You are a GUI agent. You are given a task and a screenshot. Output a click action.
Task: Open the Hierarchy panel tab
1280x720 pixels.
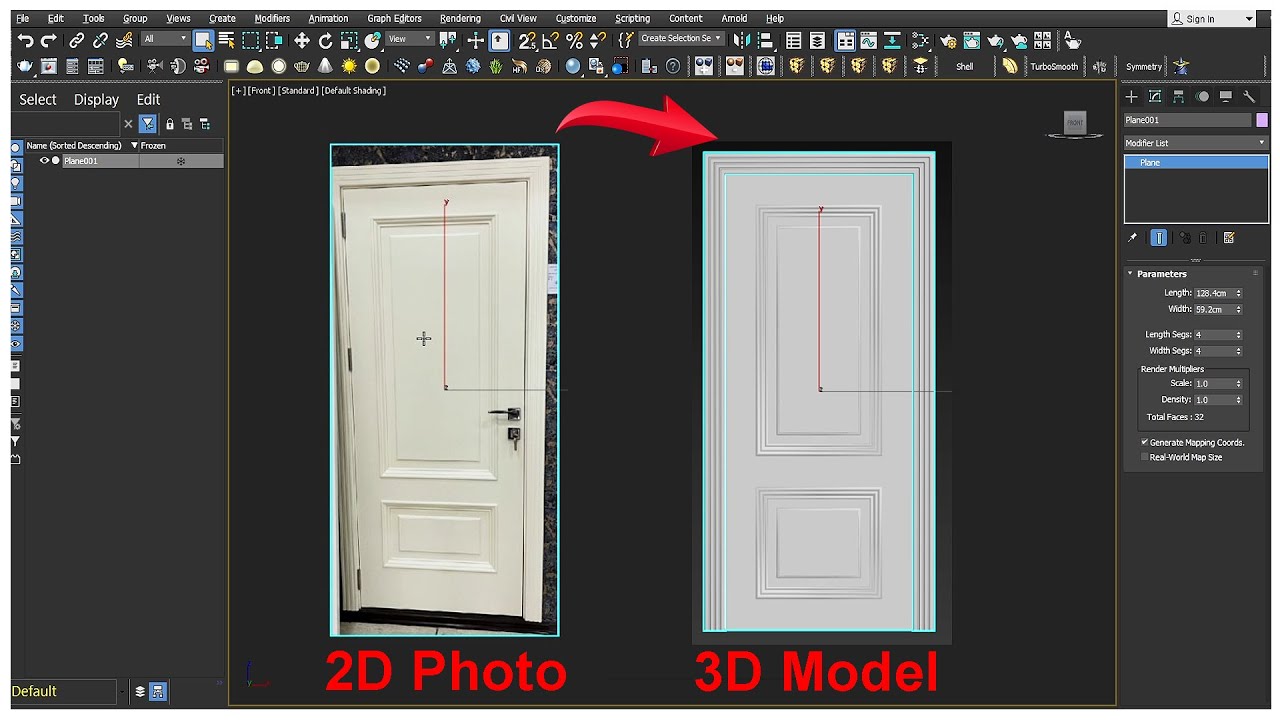tap(1178, 96)
